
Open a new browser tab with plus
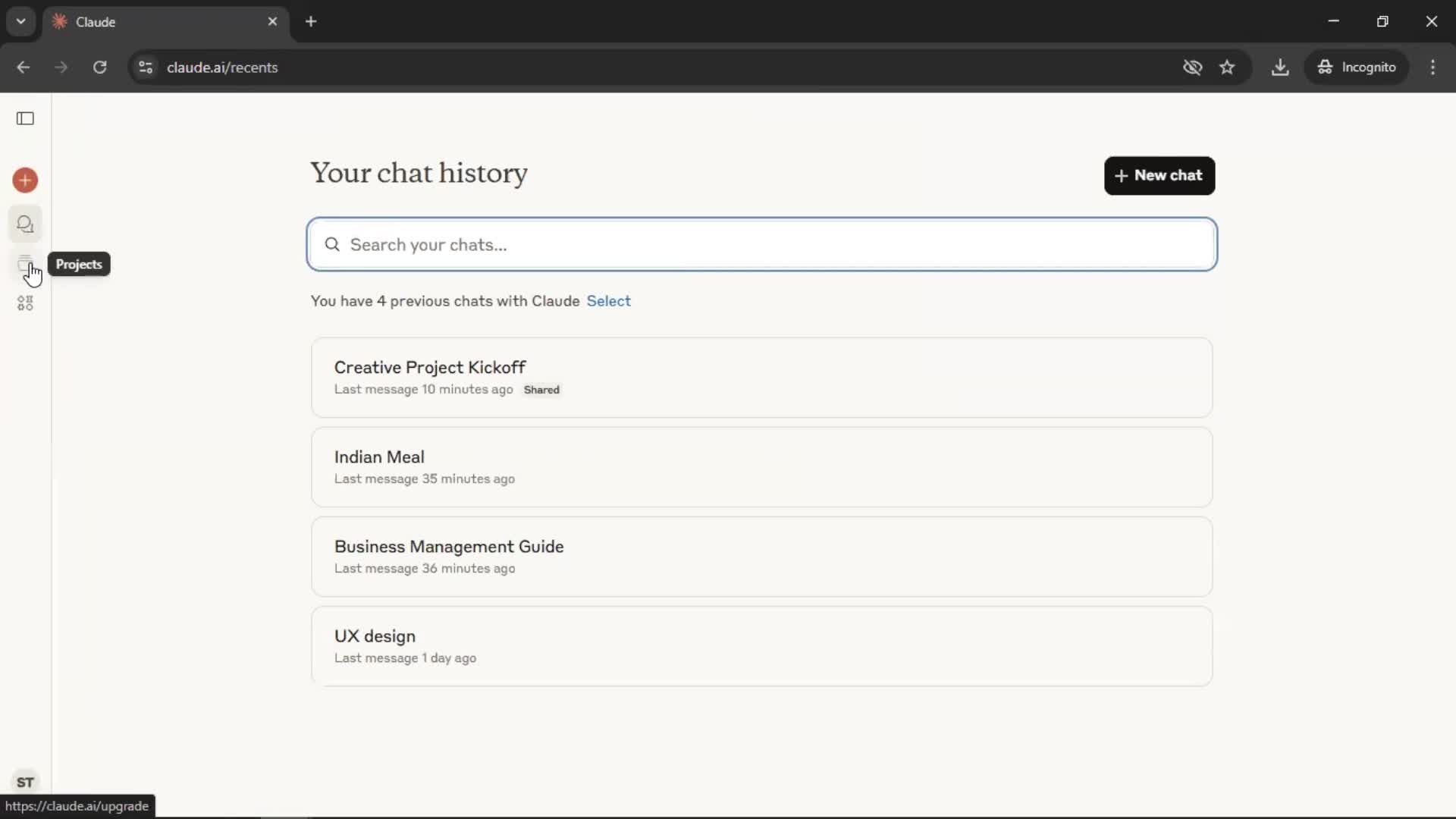click(x=311, y=22)
